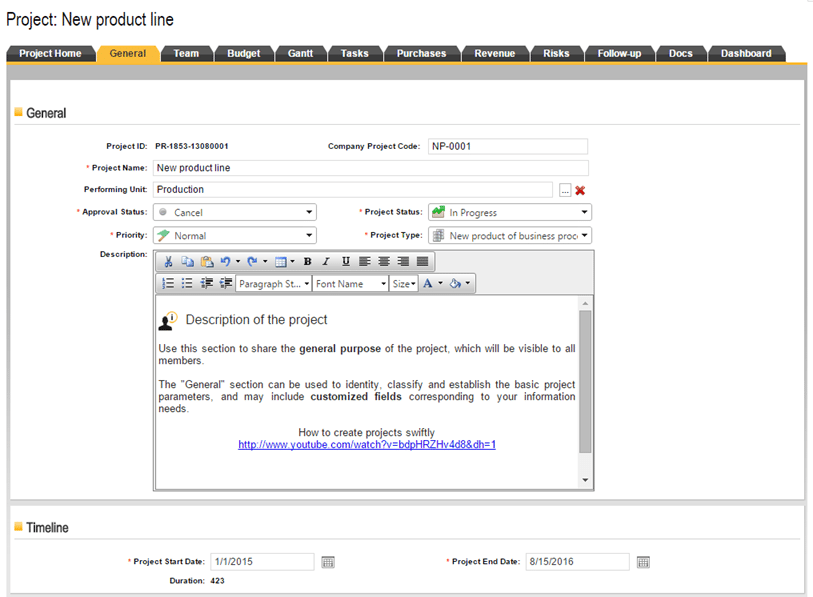Click the Undo arrow icon
Screen dimensions: 813x597
click(x=226, y=262)
